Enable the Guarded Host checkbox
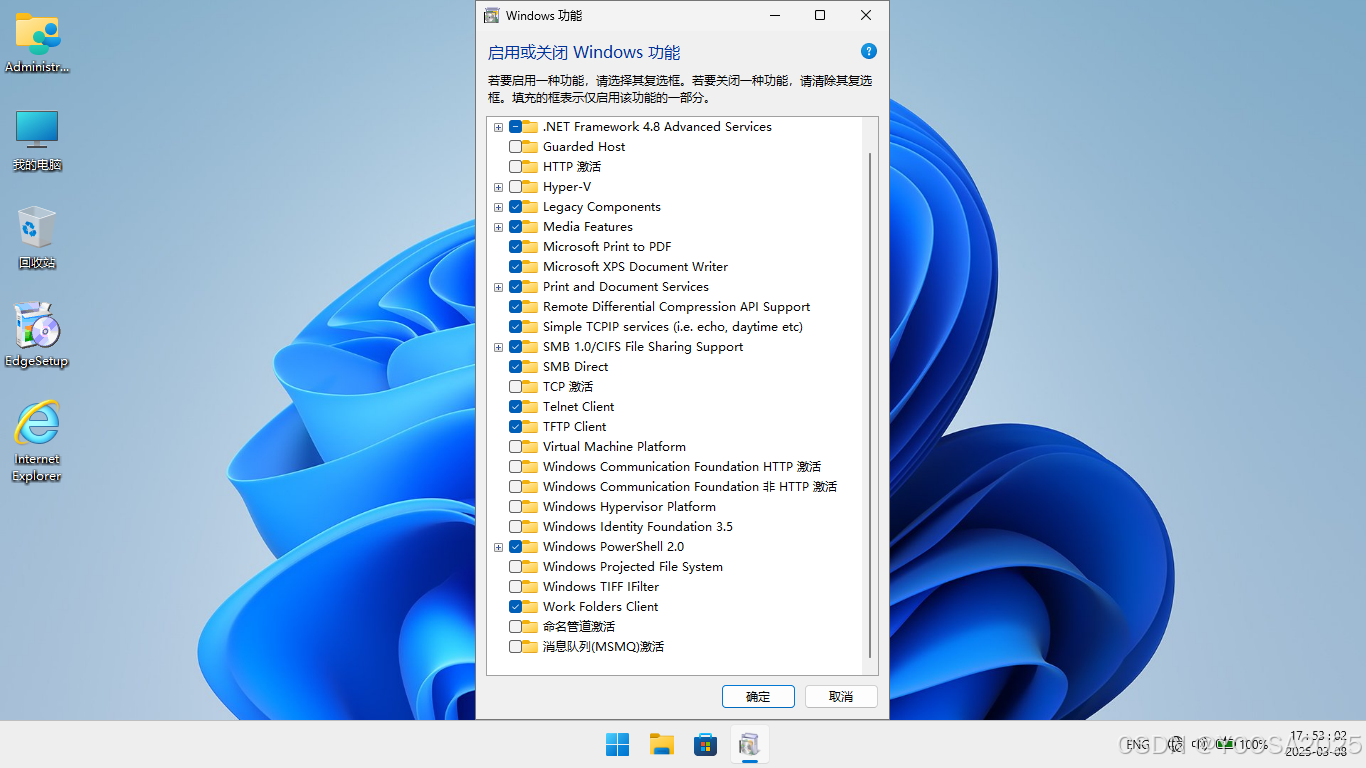The height and width of the screenshot is (768, 1366). pyautogui.click(x=515, y=147)
